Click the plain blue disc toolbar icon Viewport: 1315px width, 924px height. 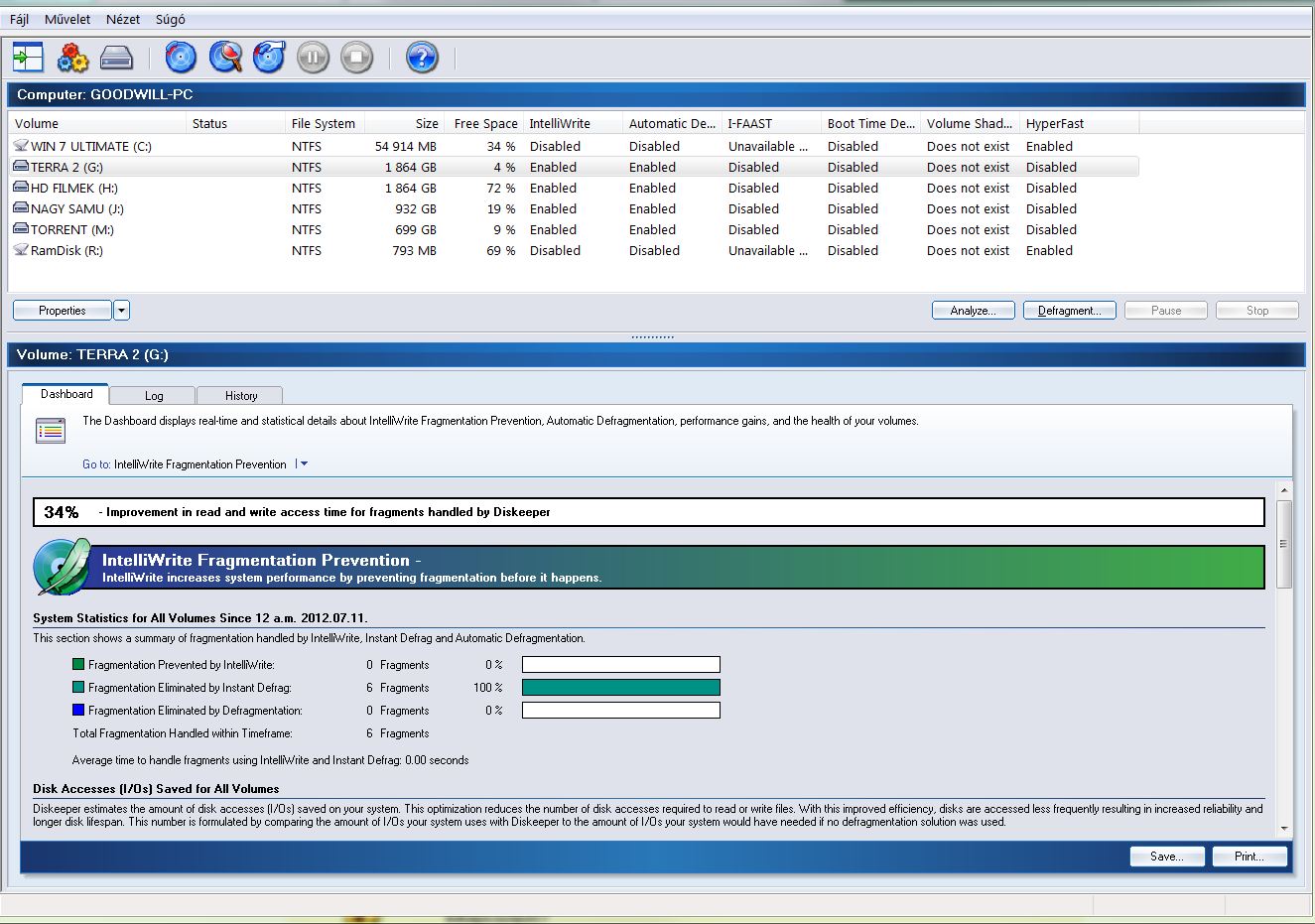pos(181,58)
